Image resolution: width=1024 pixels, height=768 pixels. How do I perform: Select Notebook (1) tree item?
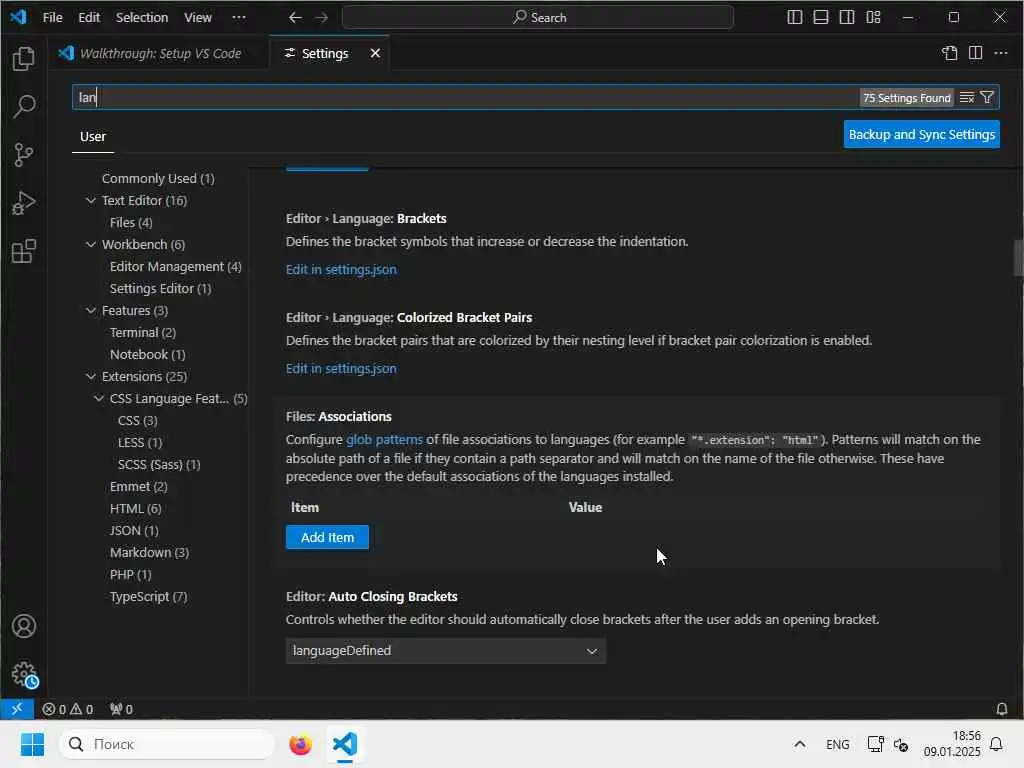148,354
